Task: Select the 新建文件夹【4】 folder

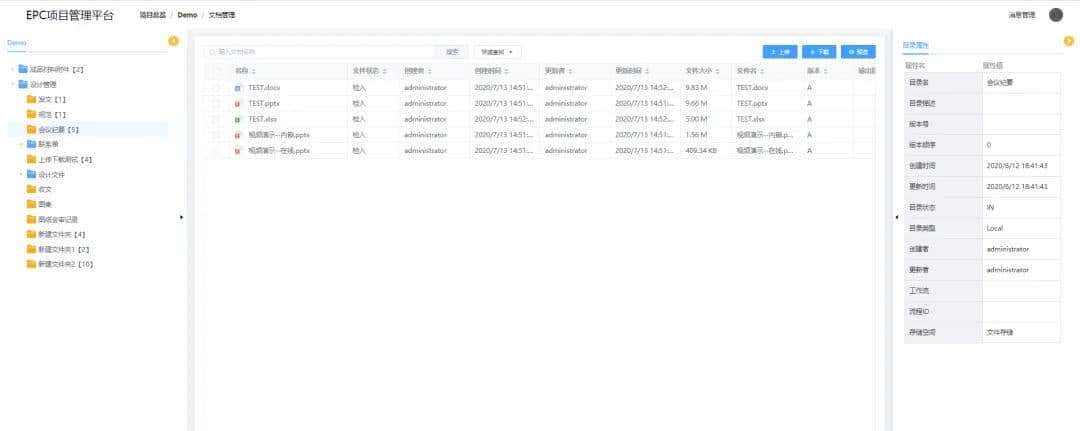Action: (x=62, y=235)
